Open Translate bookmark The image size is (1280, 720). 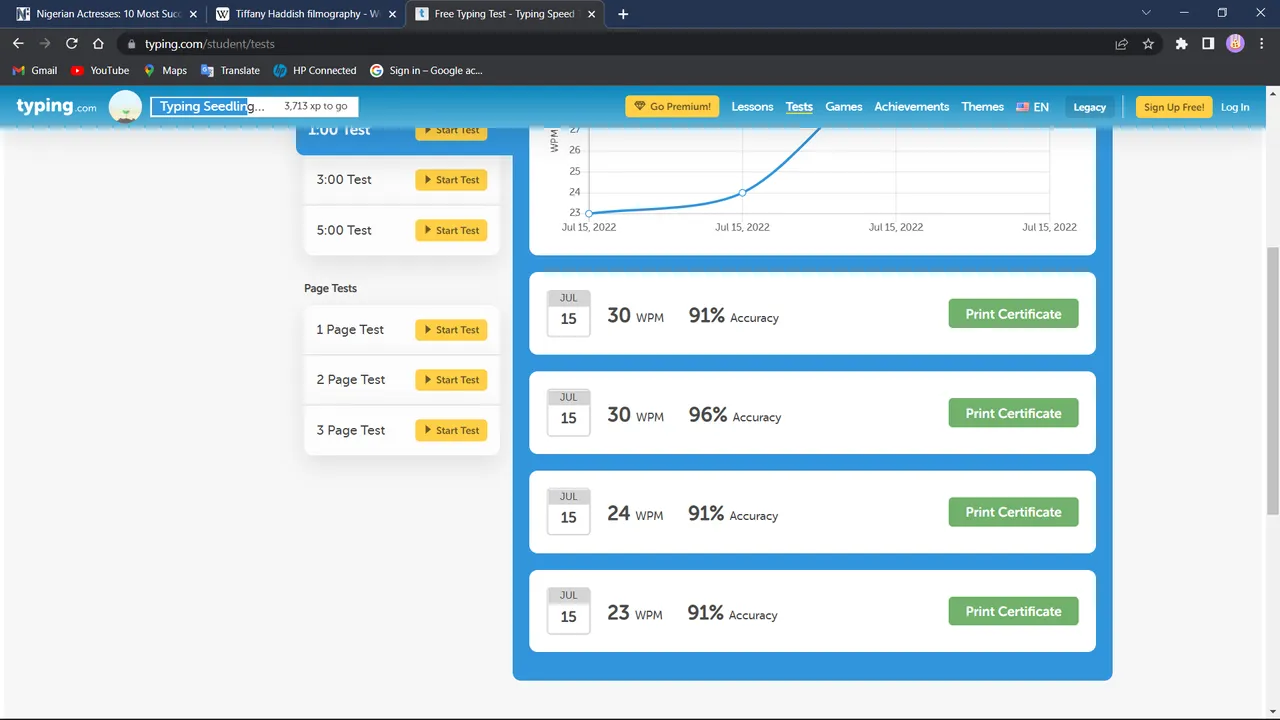pos(230,71)
